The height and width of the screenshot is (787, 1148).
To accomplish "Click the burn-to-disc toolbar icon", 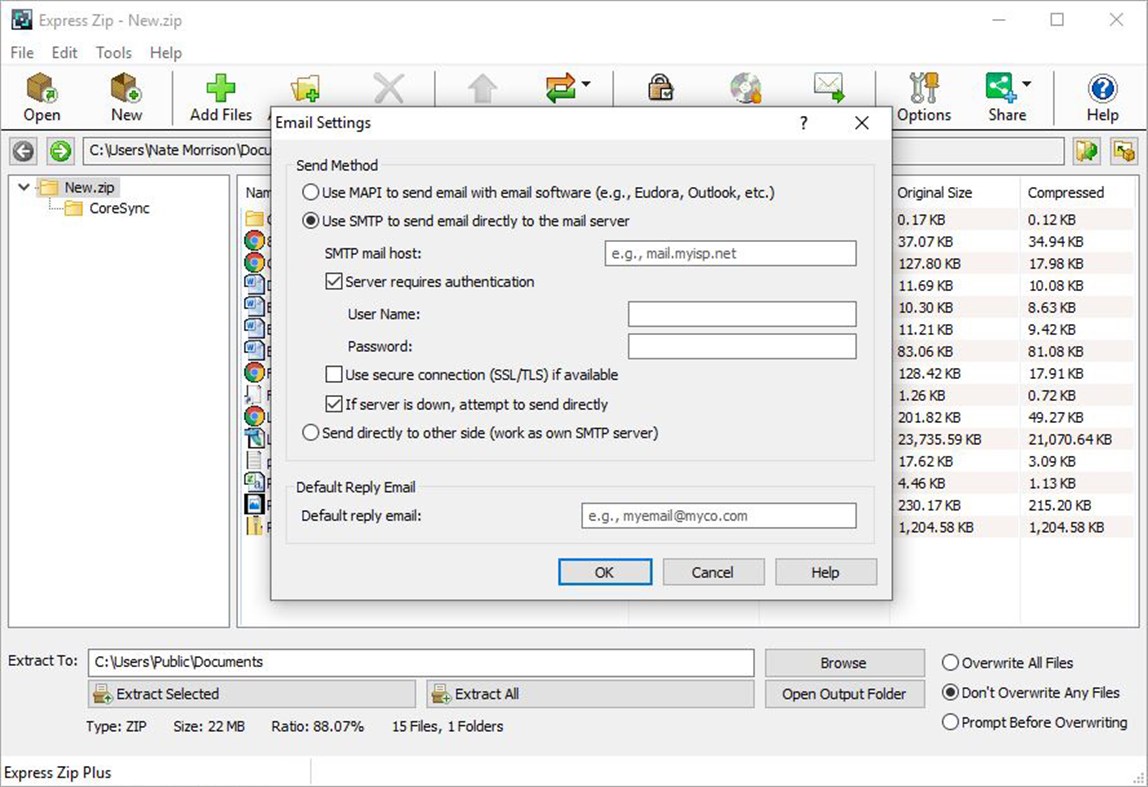I will coord(744,89).
